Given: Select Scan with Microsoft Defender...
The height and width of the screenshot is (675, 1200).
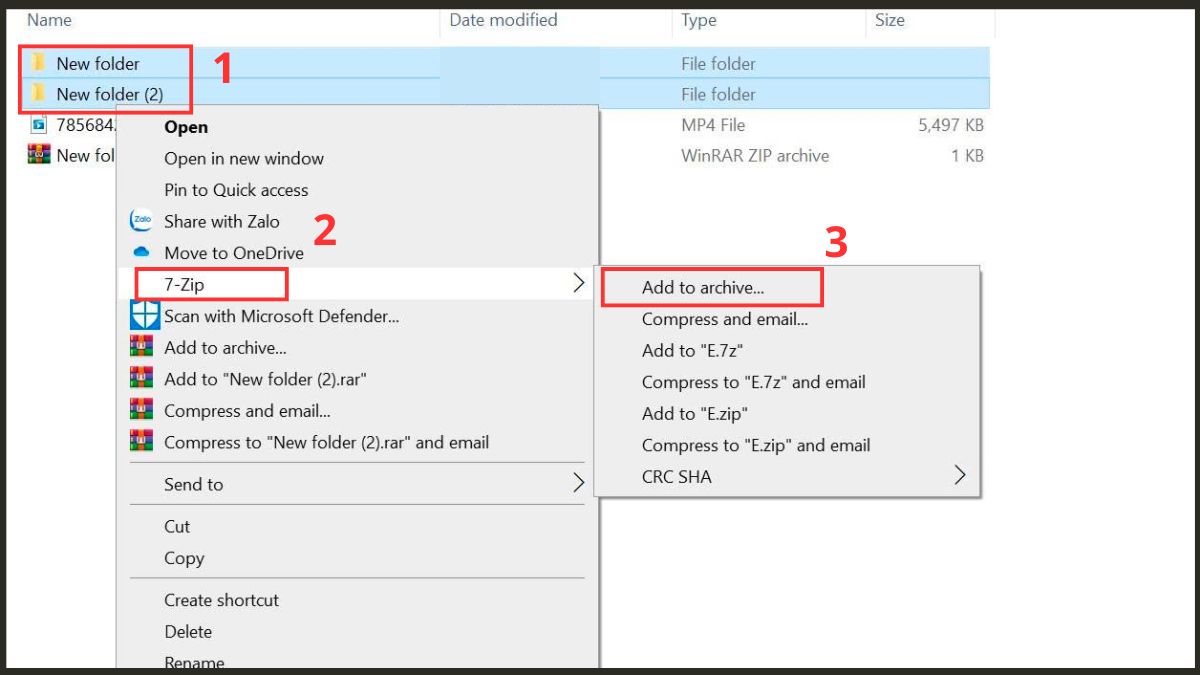Looking at the screenshot, I should pyautogui.click(x=282, y=316).
